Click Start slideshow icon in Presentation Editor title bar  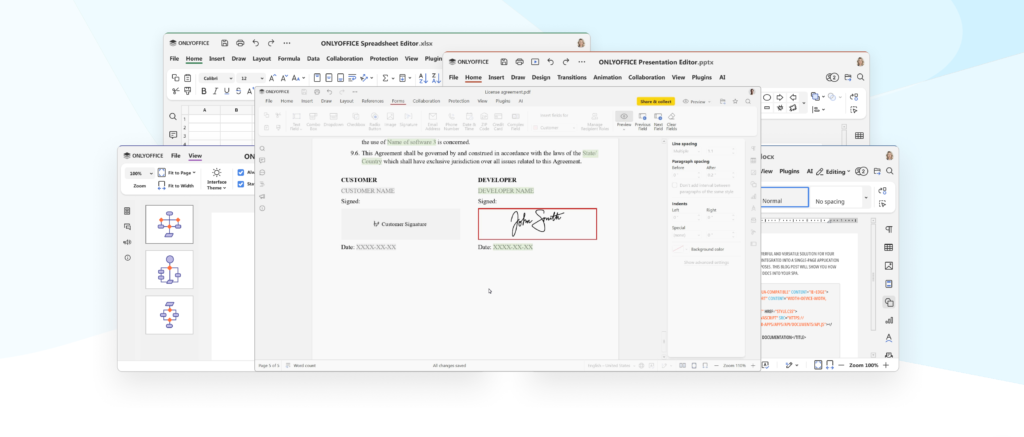[x=535, y=61]
